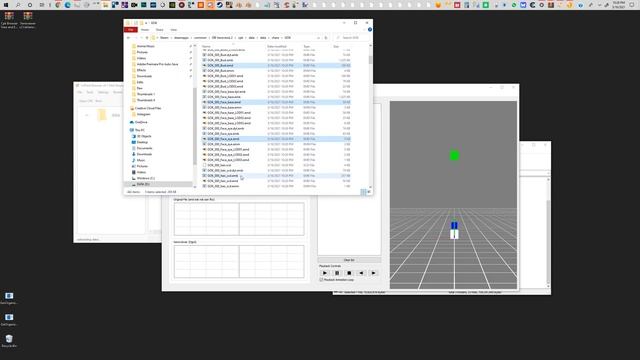Select the SOK_000_Face_eye.emd file
Screen dimensions: 640x360
pos(276,139)
